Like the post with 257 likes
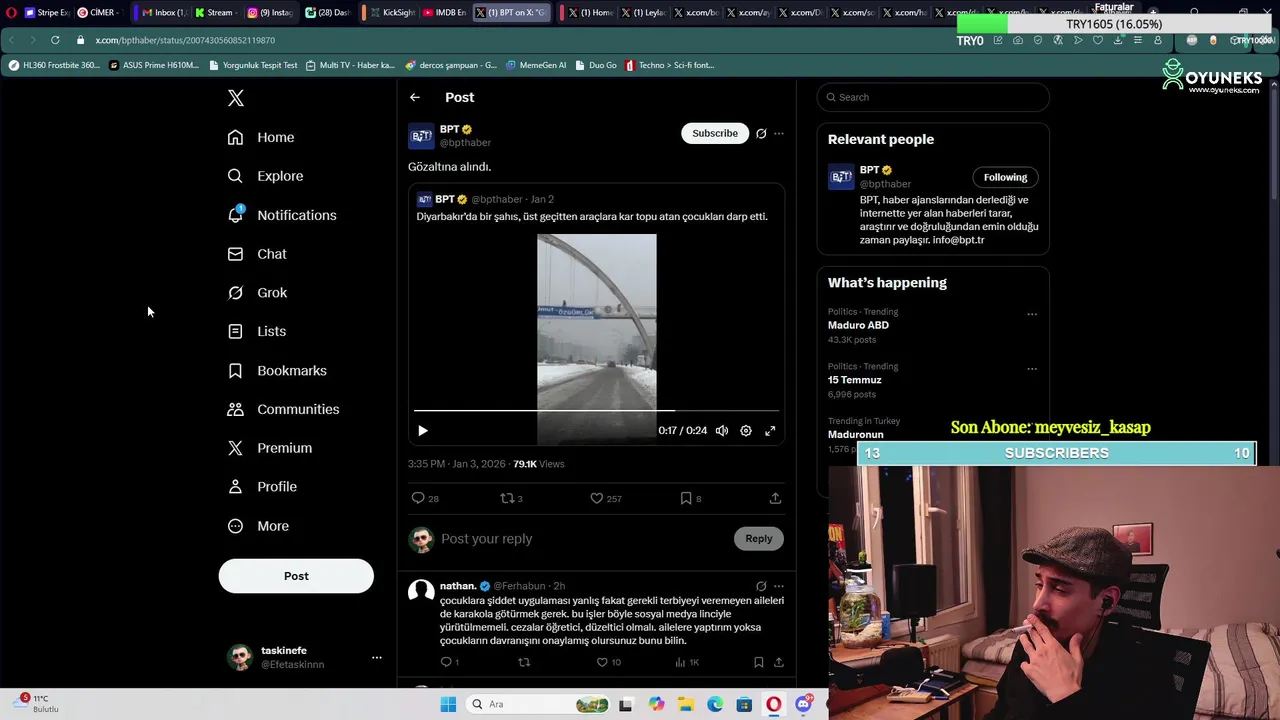The width and height of the screenshot is (1280, 720). coord(605,498)
